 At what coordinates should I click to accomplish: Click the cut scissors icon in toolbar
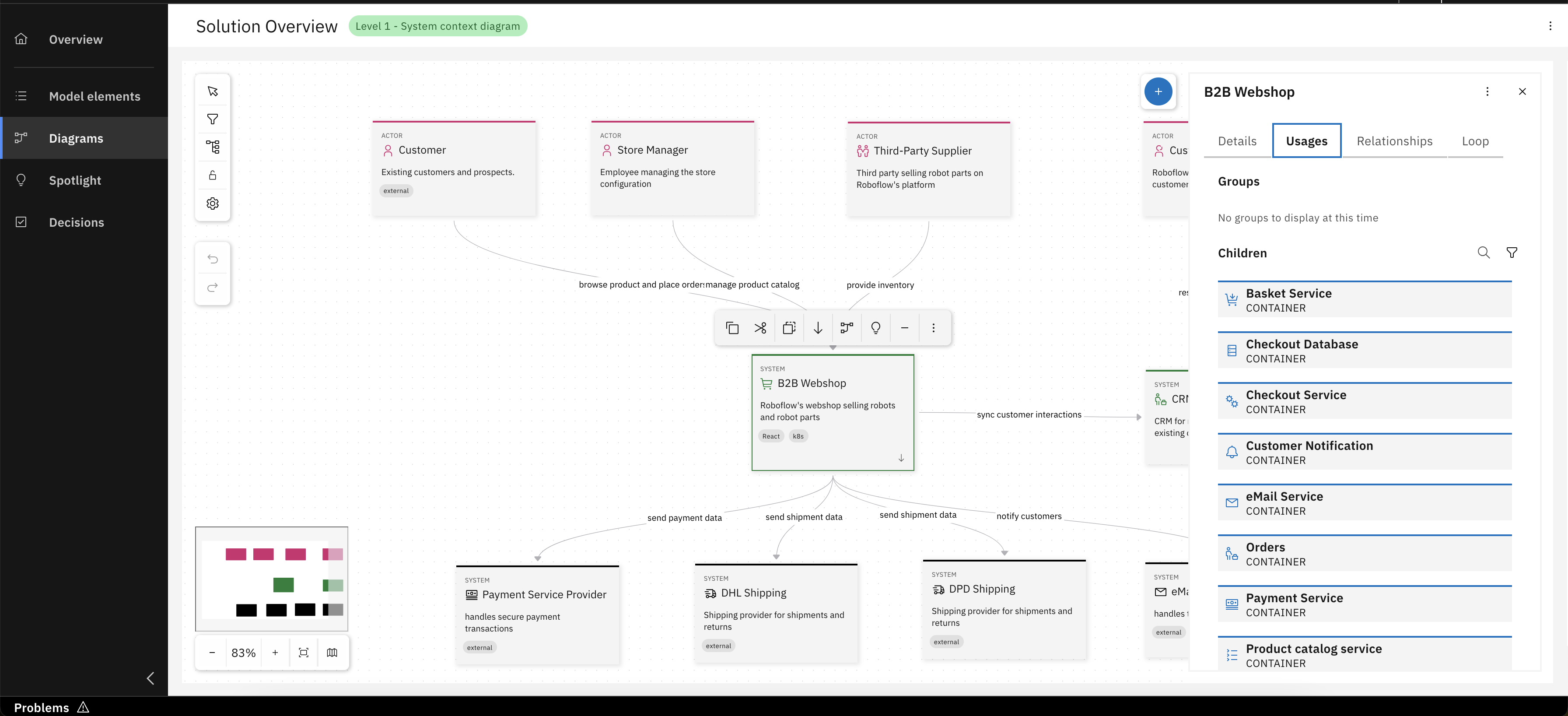pos(760,328)
